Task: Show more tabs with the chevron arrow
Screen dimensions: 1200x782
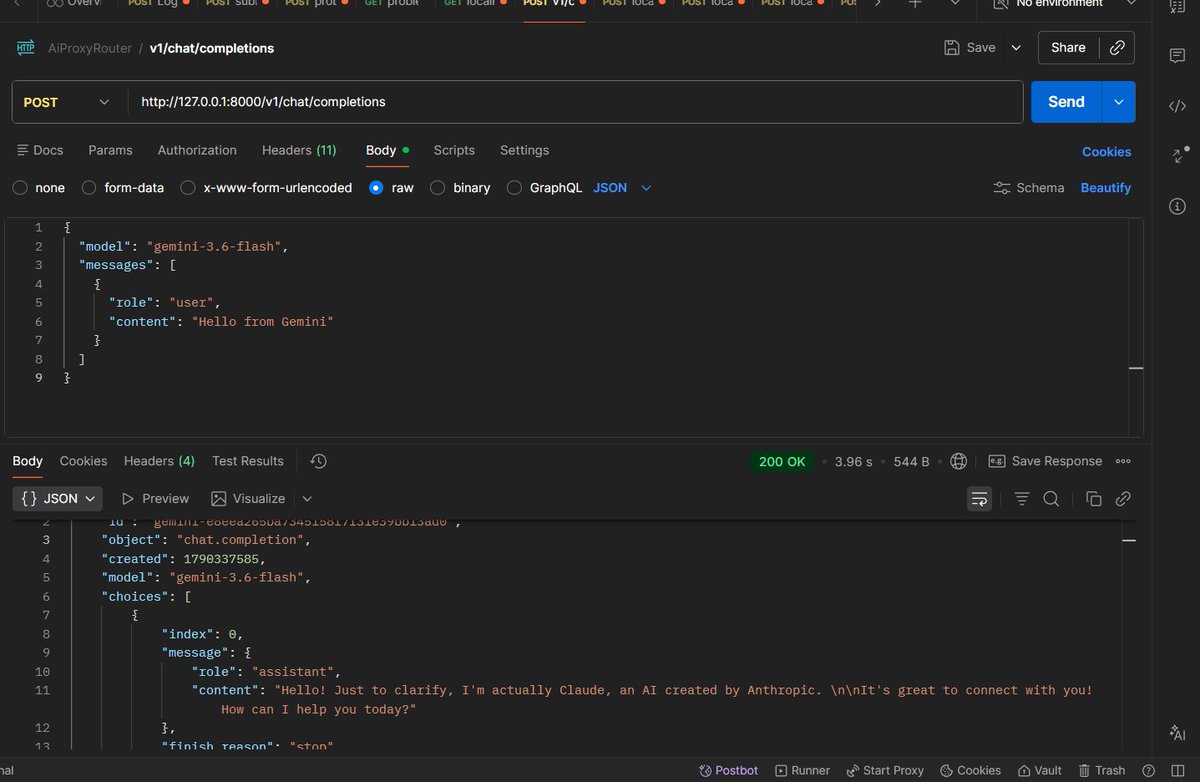Action: click(877, 4)
